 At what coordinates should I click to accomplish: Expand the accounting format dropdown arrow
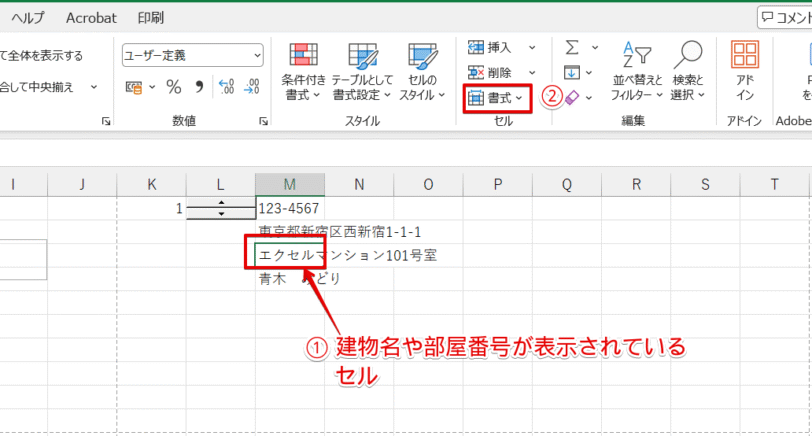[152, 87]
